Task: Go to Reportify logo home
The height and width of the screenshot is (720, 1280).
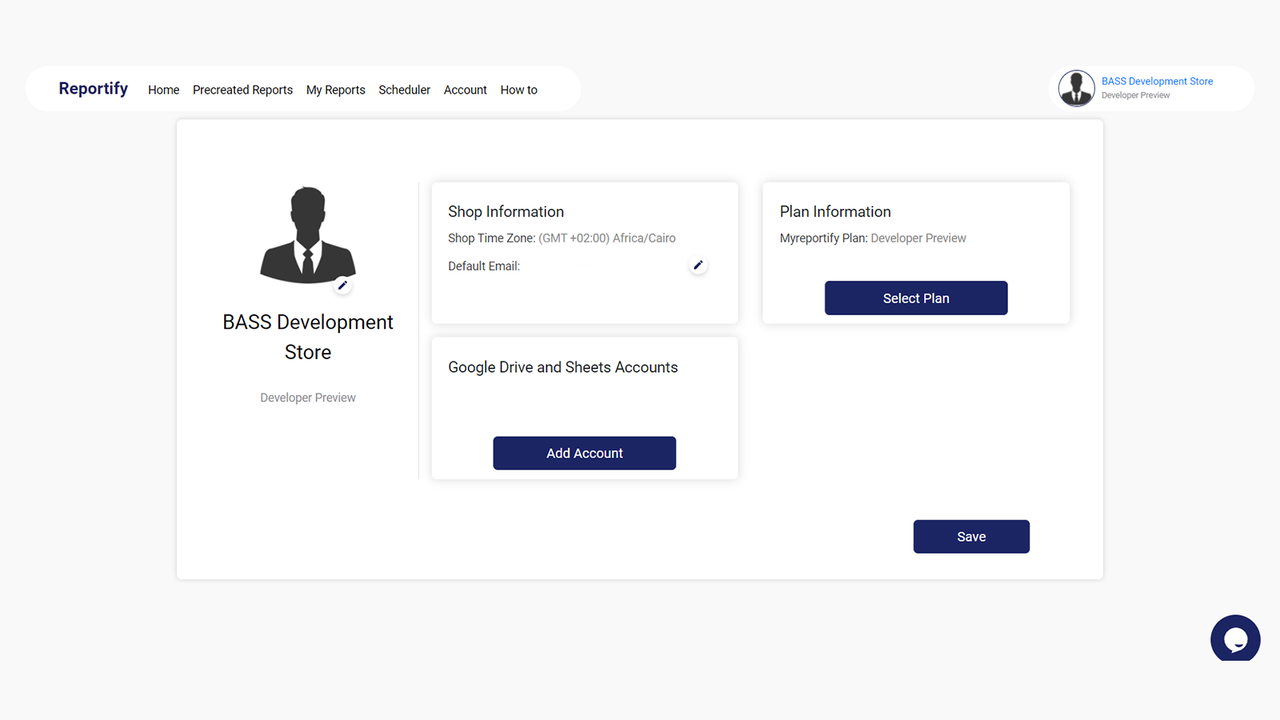Action: pos(93,88)
